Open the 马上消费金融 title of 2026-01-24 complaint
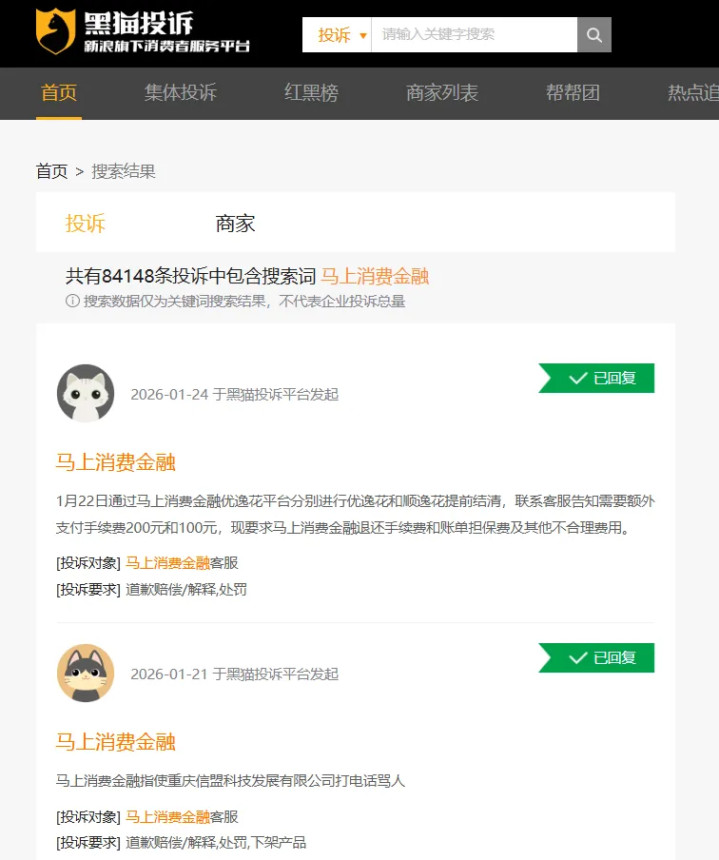719x860 pixels. click(x=116, y=462)
